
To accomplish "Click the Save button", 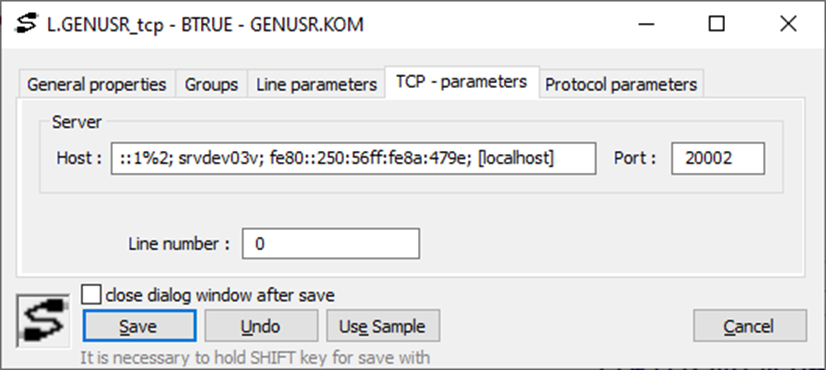I will coord(140,326).
